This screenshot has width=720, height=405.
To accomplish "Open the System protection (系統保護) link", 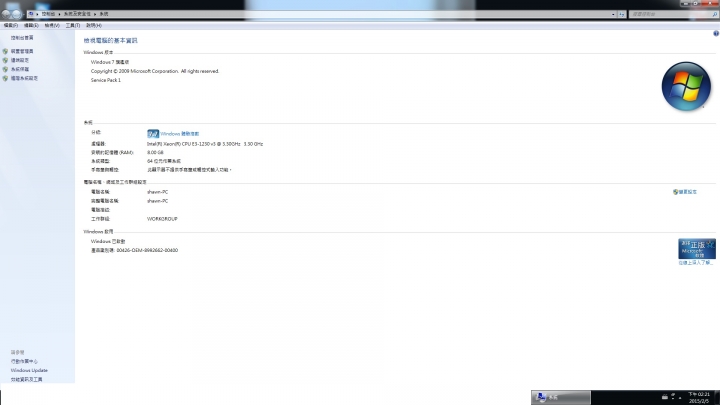I will 20,69.
